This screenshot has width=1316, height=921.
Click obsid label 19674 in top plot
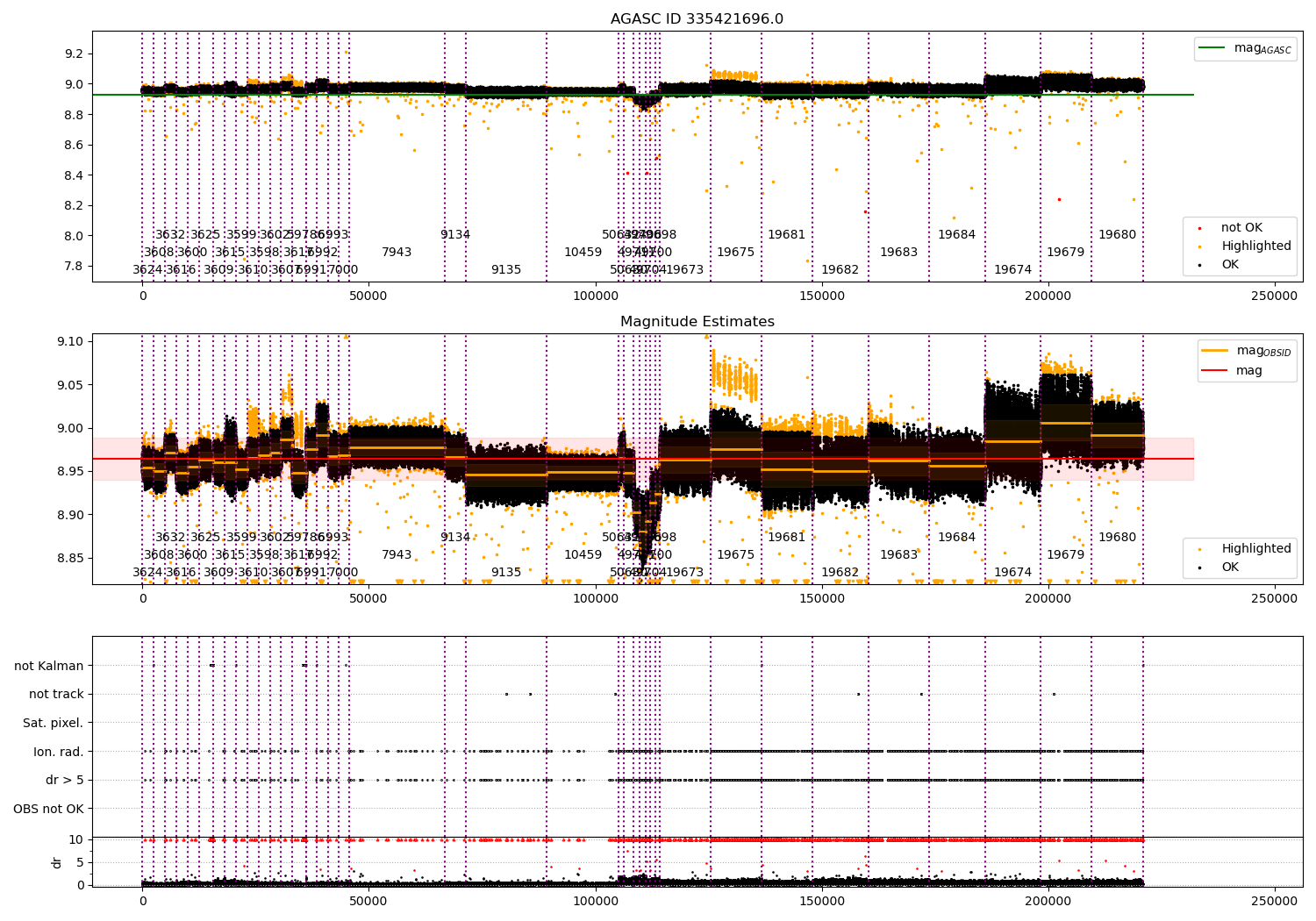point(1013,270)
